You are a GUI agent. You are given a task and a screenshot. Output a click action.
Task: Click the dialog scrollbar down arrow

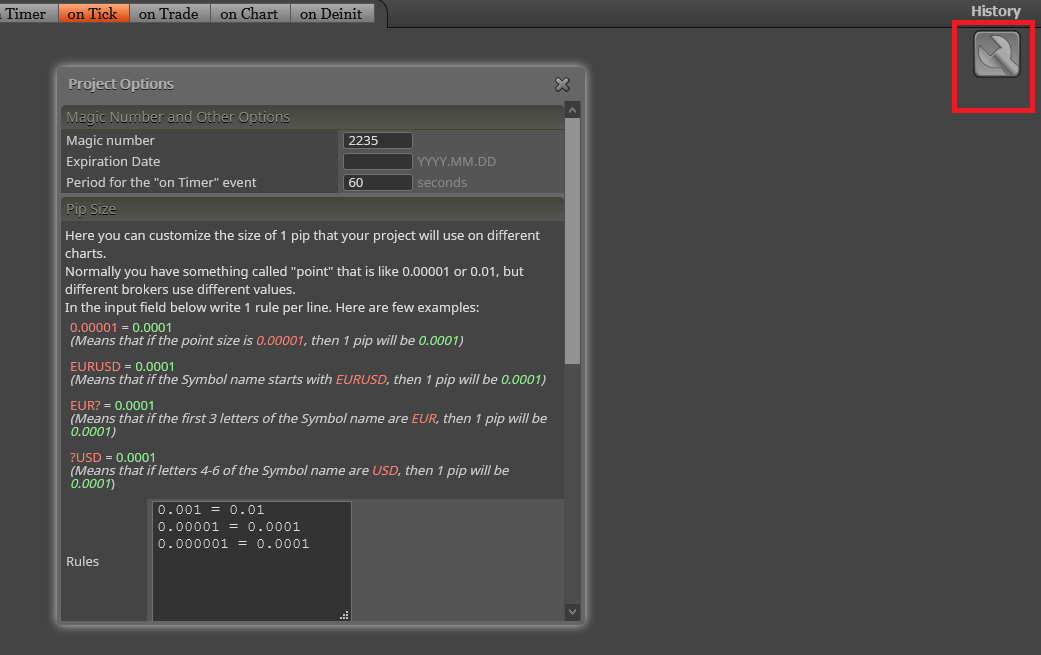572,612
